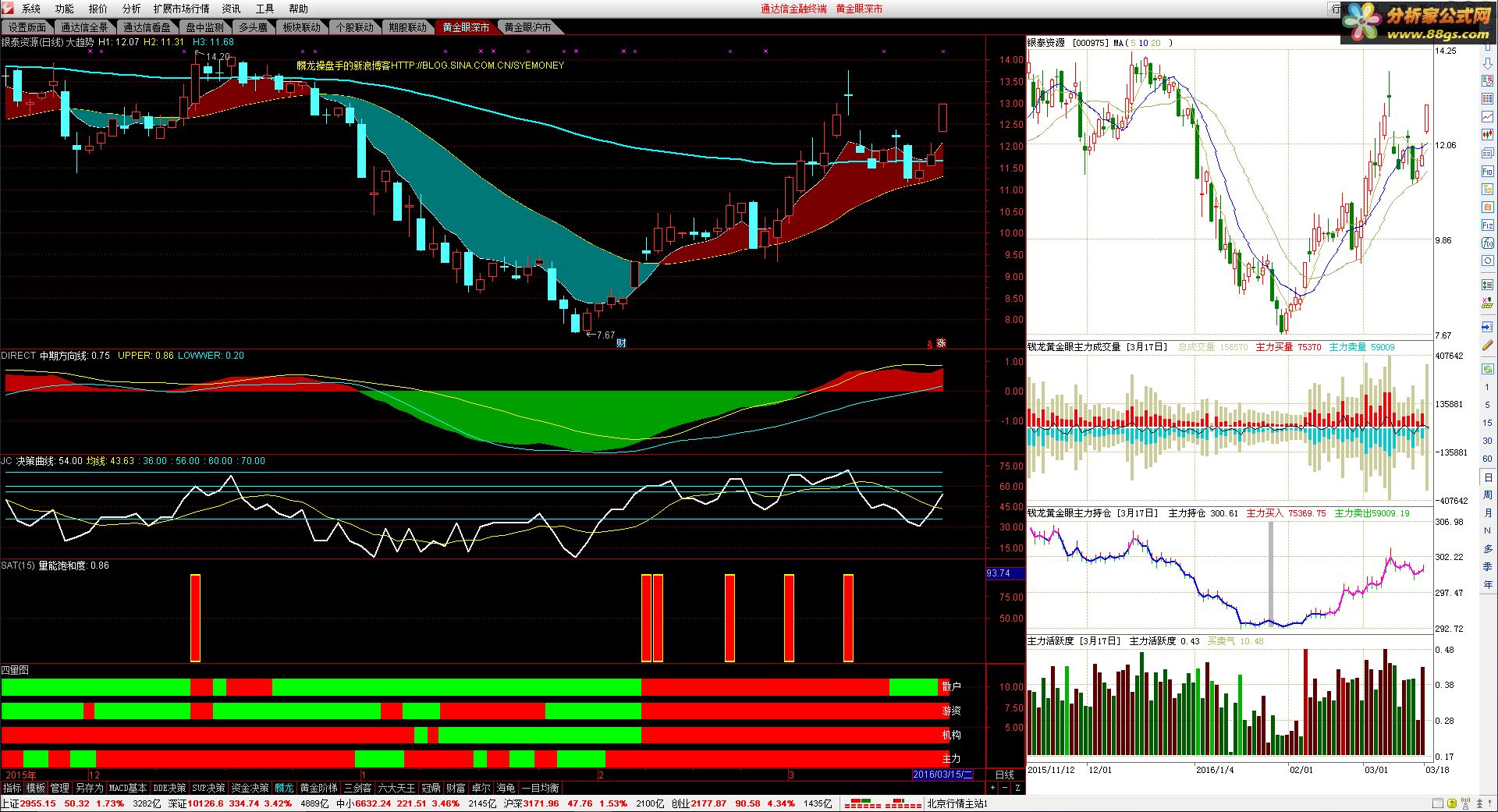The image size is (1498, 812).
Task: Zoom in chart with the + button
Action: tap(992, 789)
